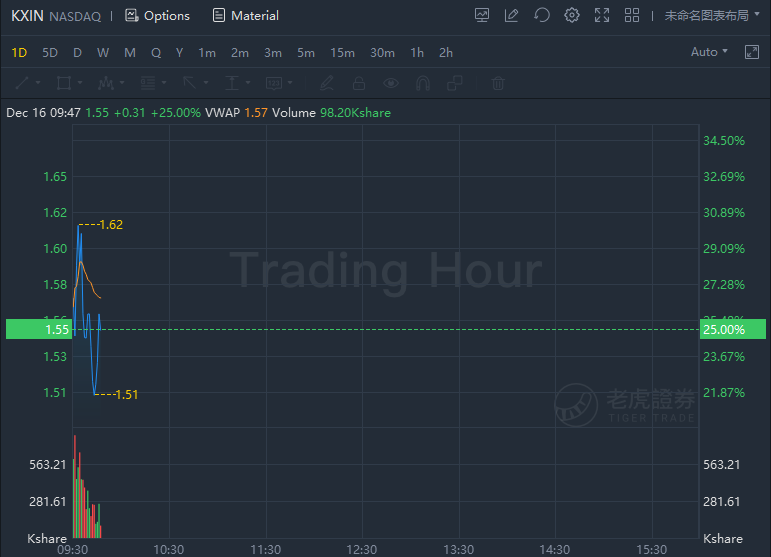
Task: Expand the line tool options arrow
Action: point(38,83)
